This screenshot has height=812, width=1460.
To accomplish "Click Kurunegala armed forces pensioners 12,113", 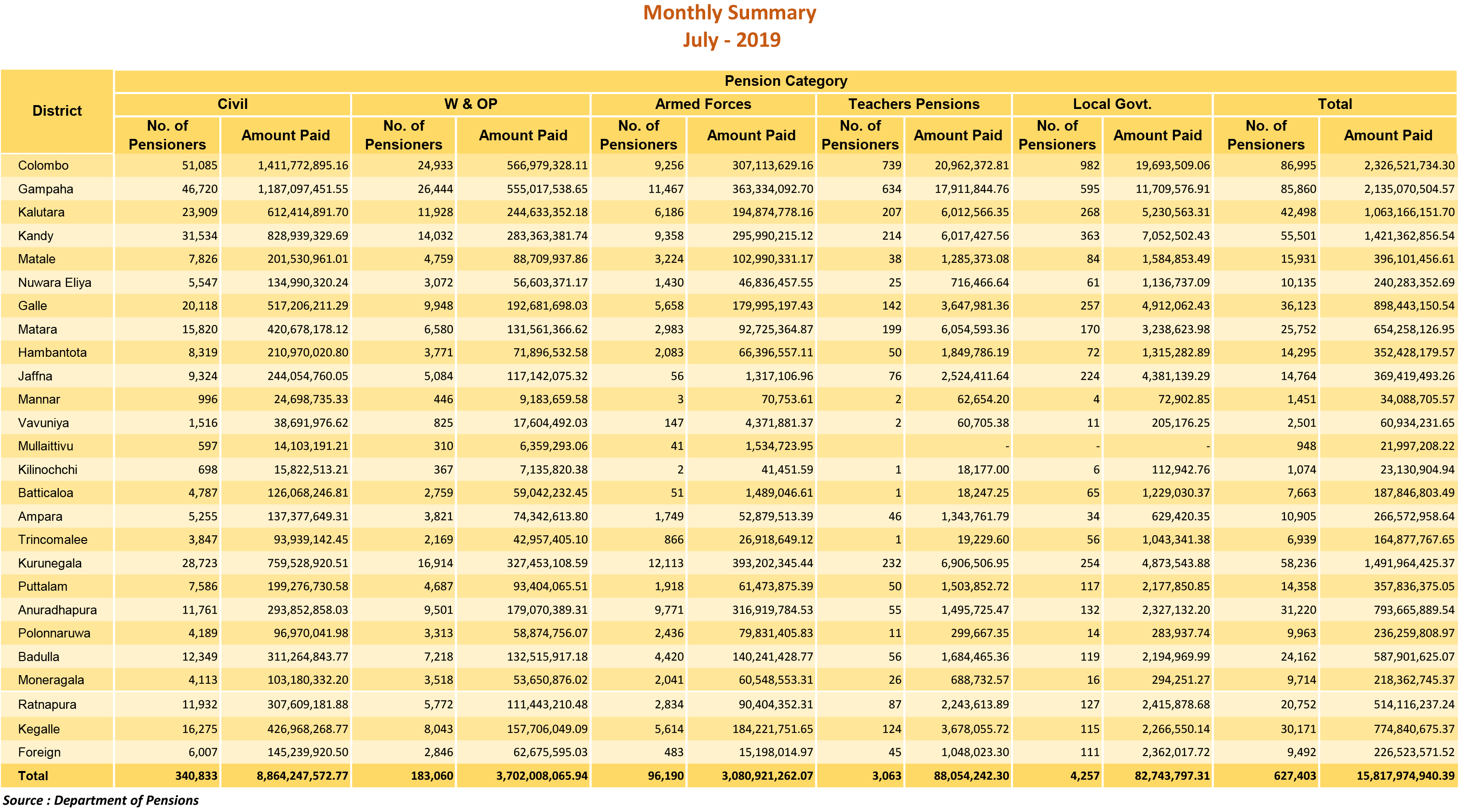I will [666, 563].
